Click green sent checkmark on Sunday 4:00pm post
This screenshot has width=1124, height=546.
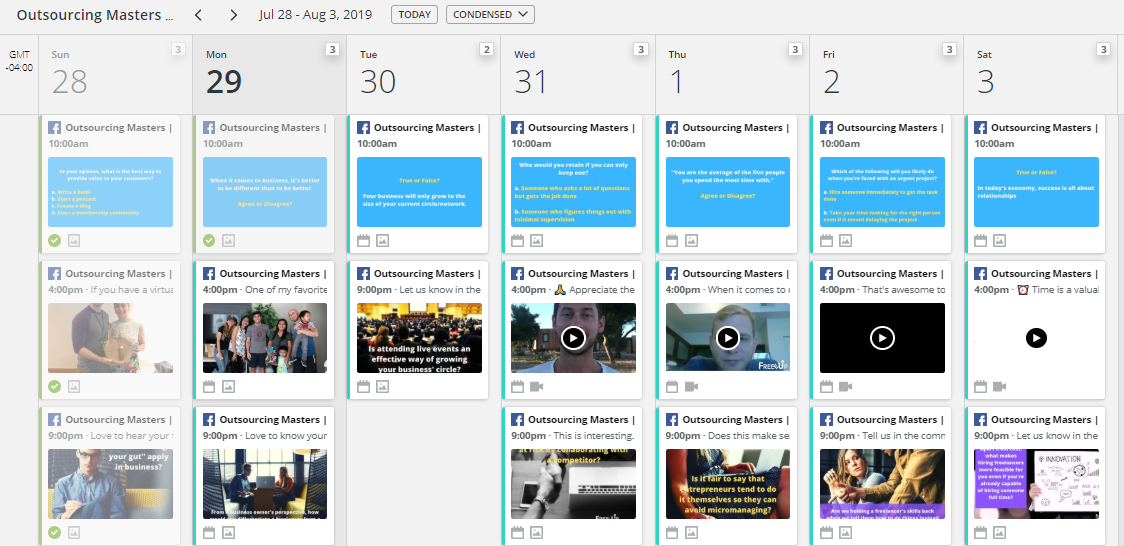(54, 387)
